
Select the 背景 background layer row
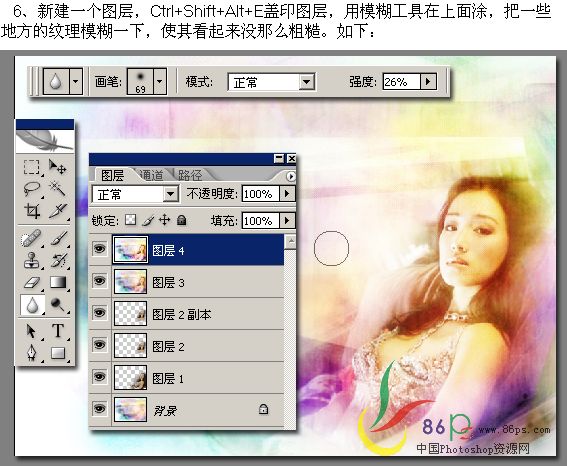[x=186, y=410]
